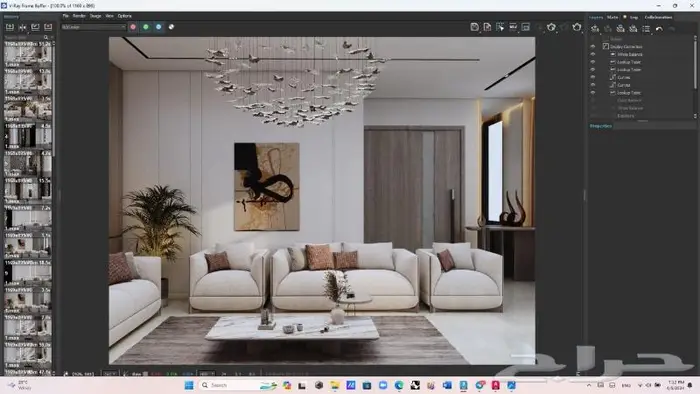This screenshot has height=394, width=700.
Task: Toggle the red channel view
Action: (133, 27)
